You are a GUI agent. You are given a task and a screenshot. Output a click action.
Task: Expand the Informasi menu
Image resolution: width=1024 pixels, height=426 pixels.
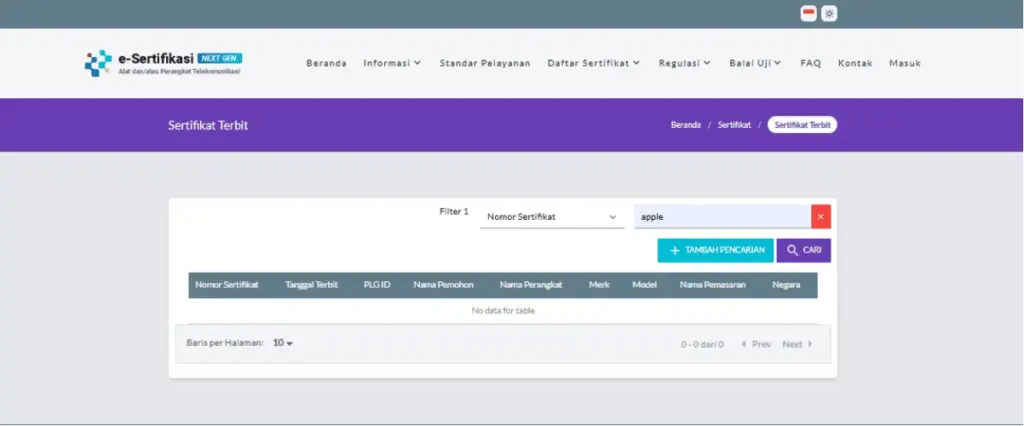tap(392, 63)
